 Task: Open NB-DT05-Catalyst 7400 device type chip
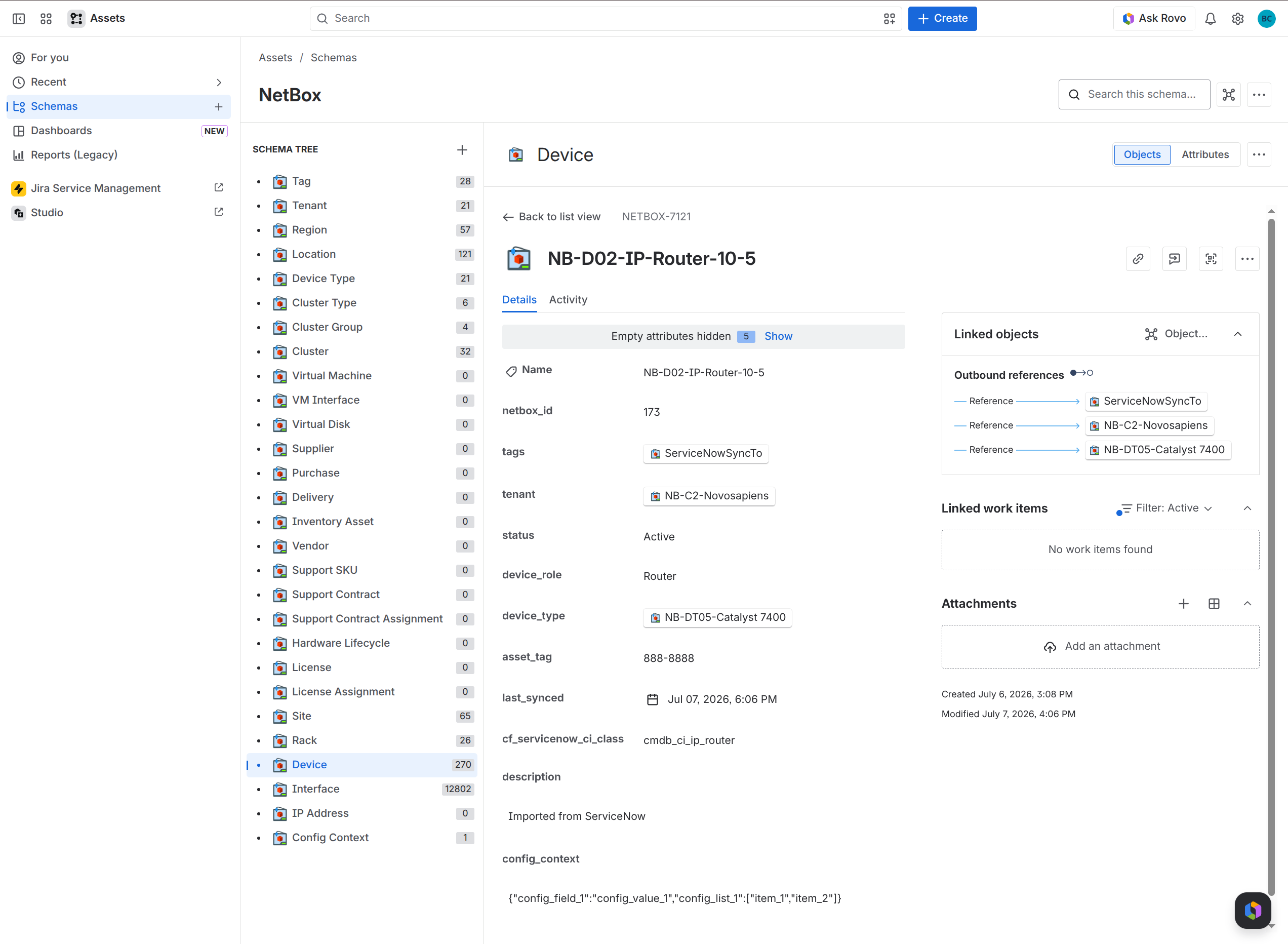(717, 618)
